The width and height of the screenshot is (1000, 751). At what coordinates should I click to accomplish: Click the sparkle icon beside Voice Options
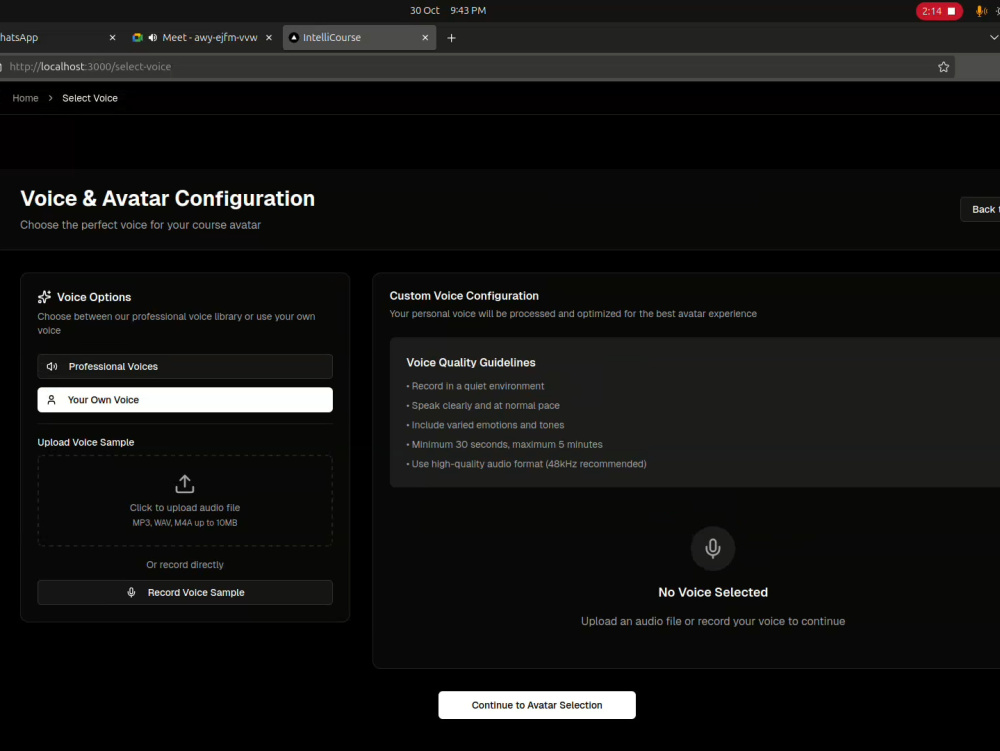pos(44,297)
